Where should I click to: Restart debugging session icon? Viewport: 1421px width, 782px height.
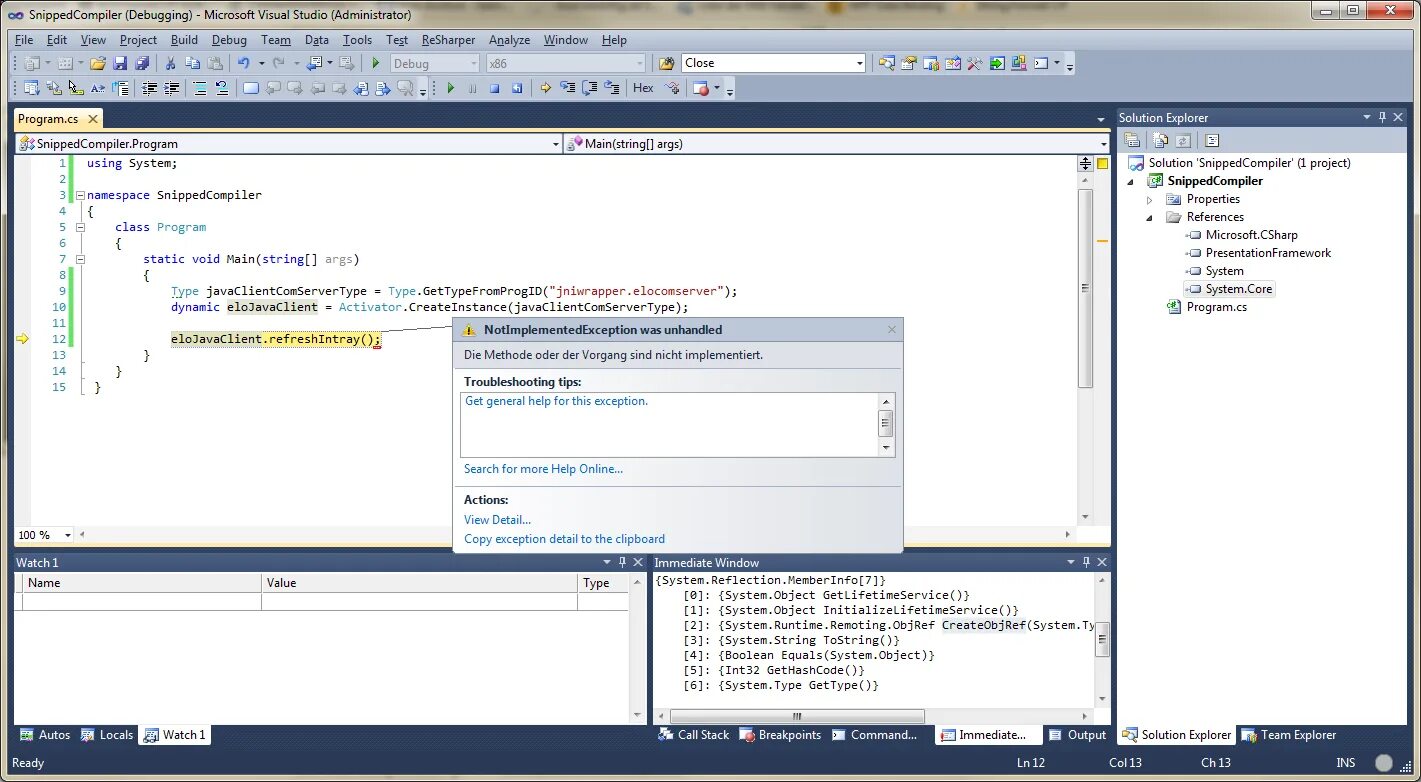point(517,88)
